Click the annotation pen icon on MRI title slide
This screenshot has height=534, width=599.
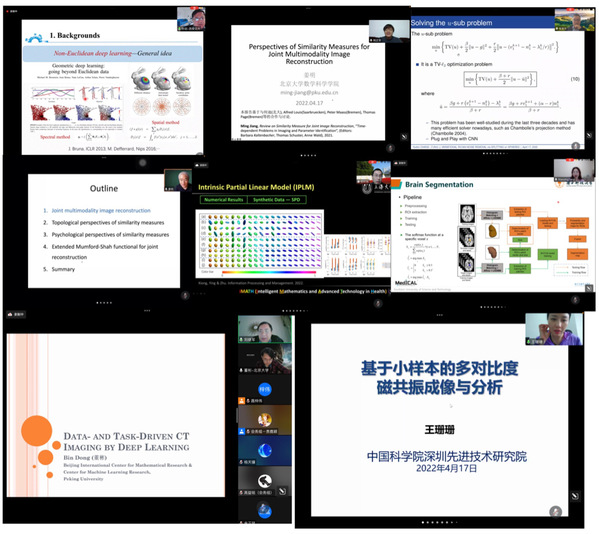click(575, 496)
